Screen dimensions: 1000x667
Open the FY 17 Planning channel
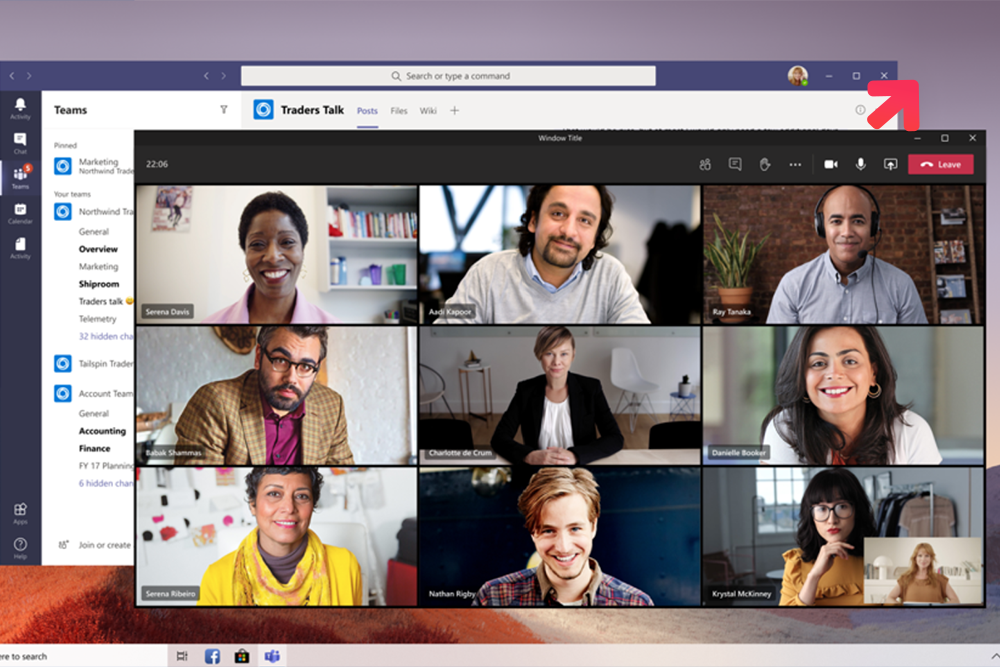(106, 465)
